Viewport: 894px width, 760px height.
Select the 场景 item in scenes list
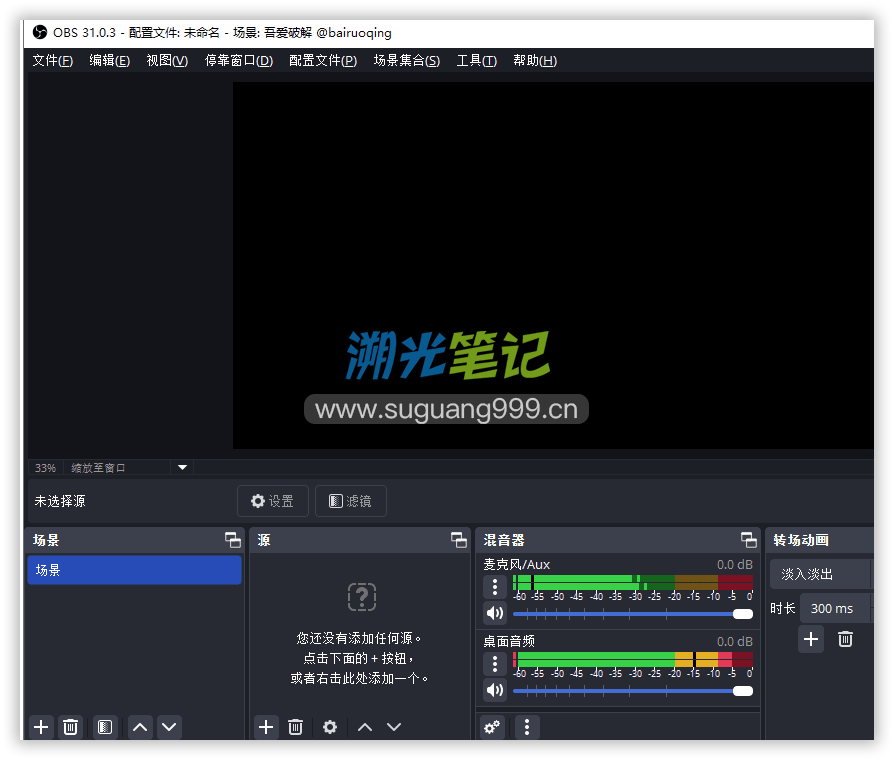(134, 570)
